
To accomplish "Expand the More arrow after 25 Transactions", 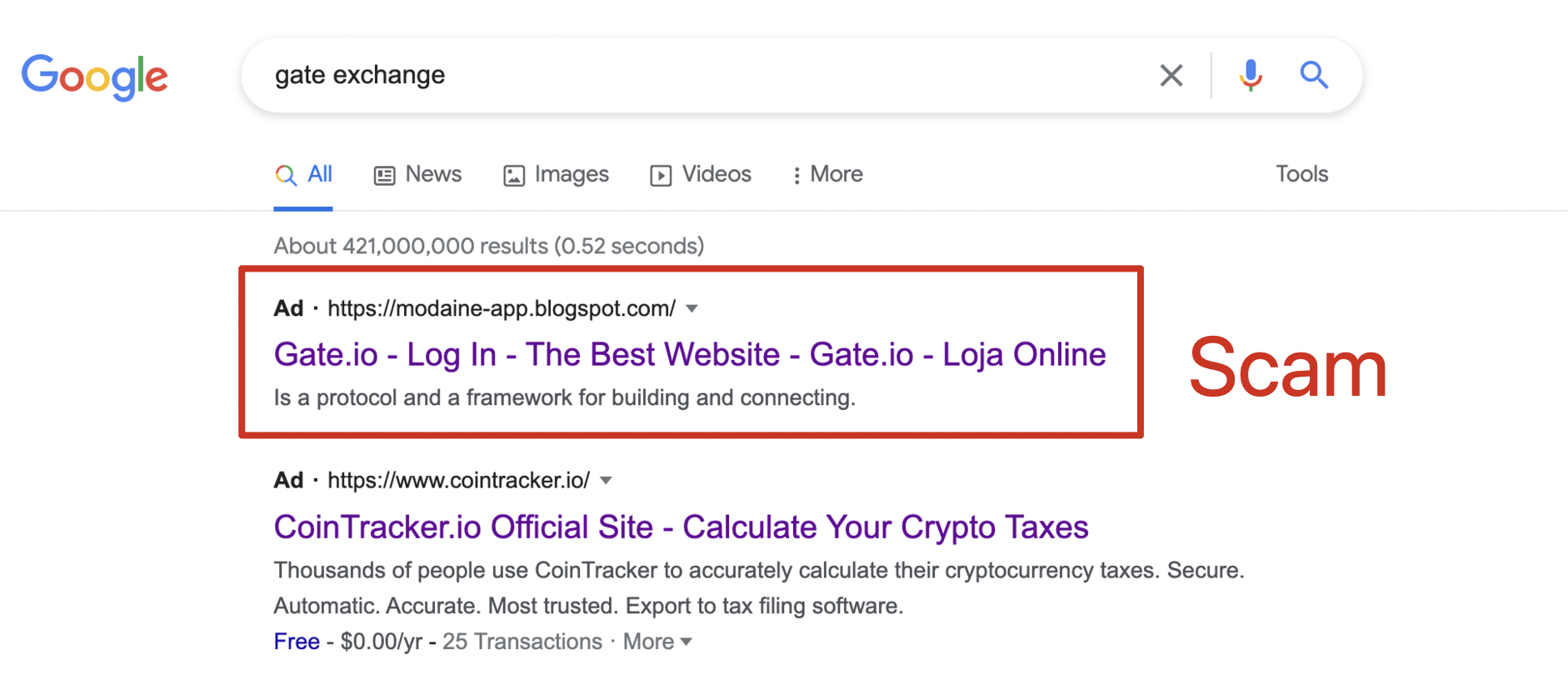I will tap(687, 642).
